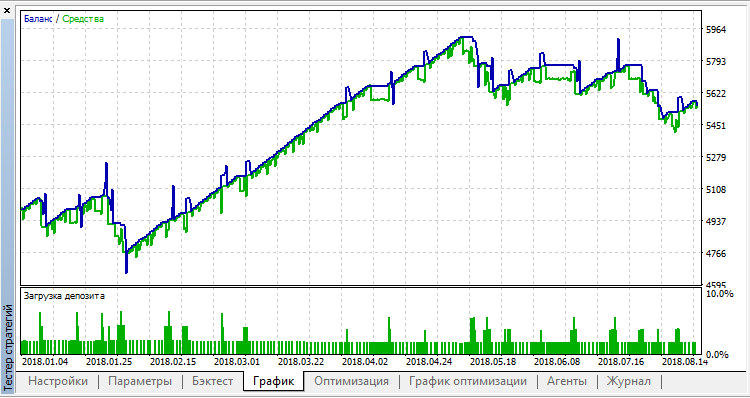The width and height of the screenshot is (750, 398).
Task: Select the График tab
Action: coord(273,382)
